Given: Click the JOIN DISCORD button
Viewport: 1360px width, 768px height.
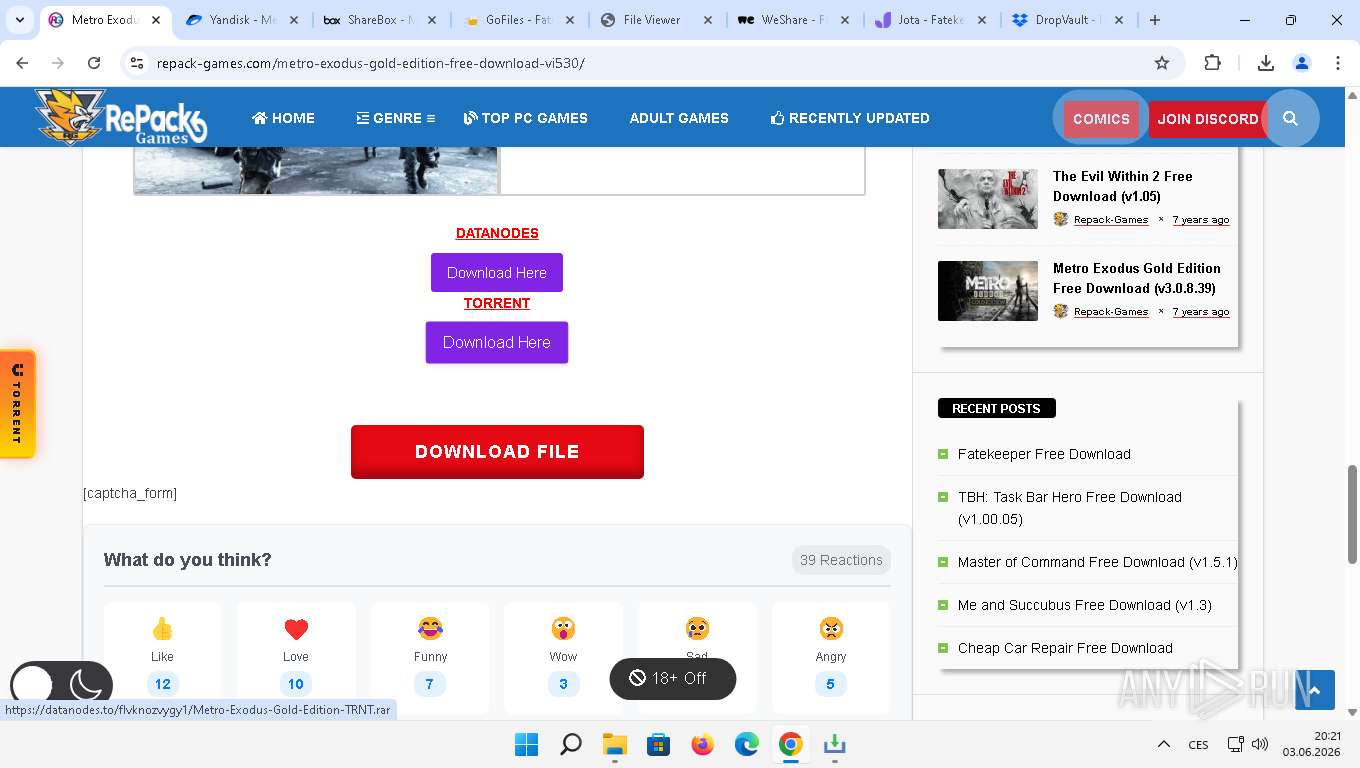Looking at the screenshot, I should [1207, 119].
